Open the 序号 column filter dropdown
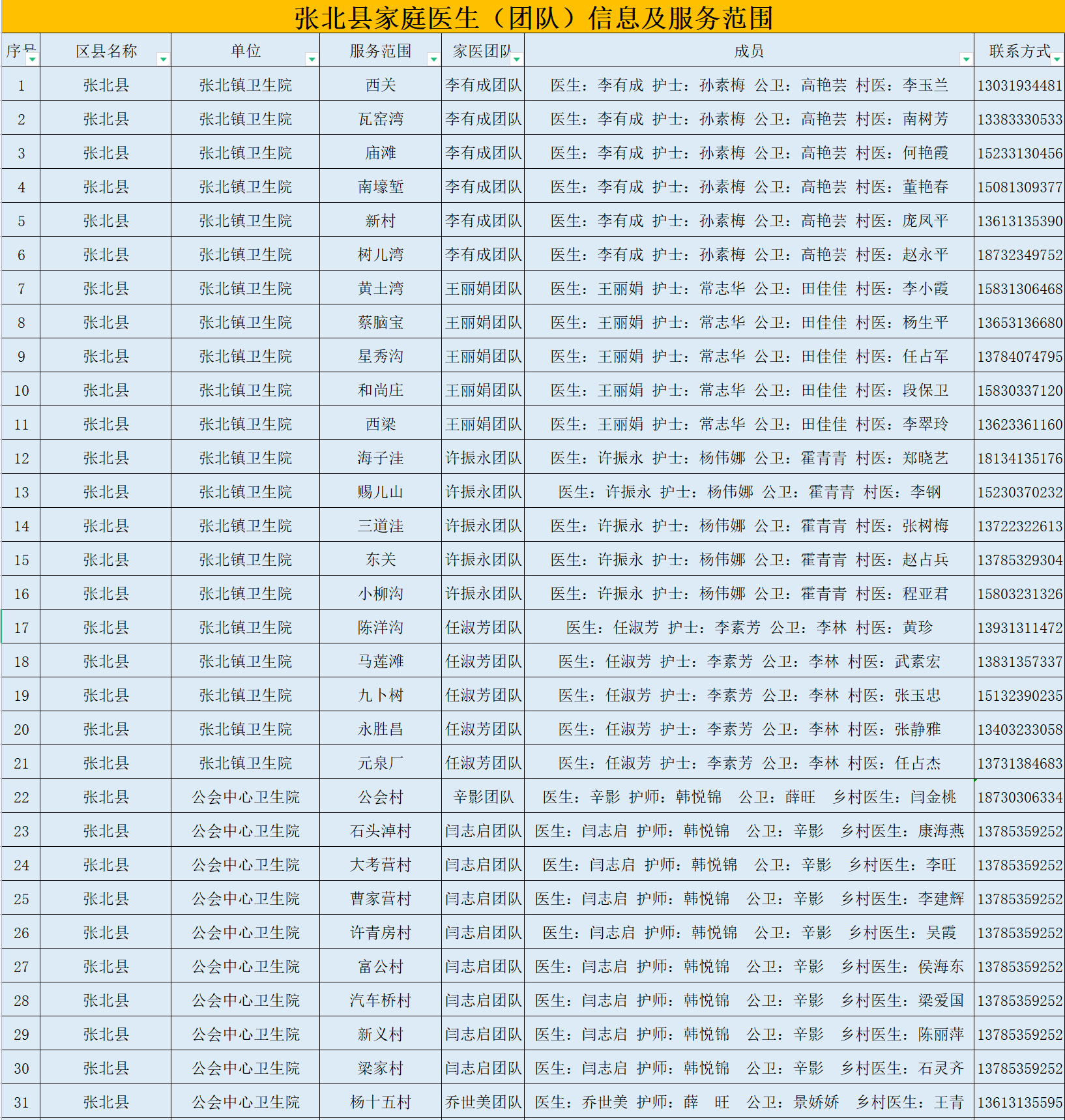The height and width of the screenshot is (1120, 1065). pyautogui.click(x=32, y=59)
